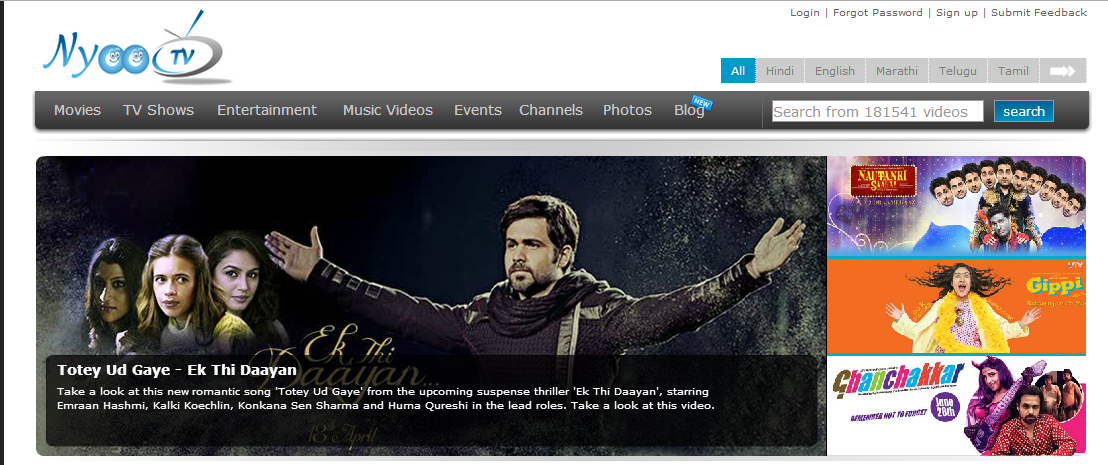Viewport: 1108px width, 465px height.
Task: Show more languages with the arrow button
Action: [1063, 71]
